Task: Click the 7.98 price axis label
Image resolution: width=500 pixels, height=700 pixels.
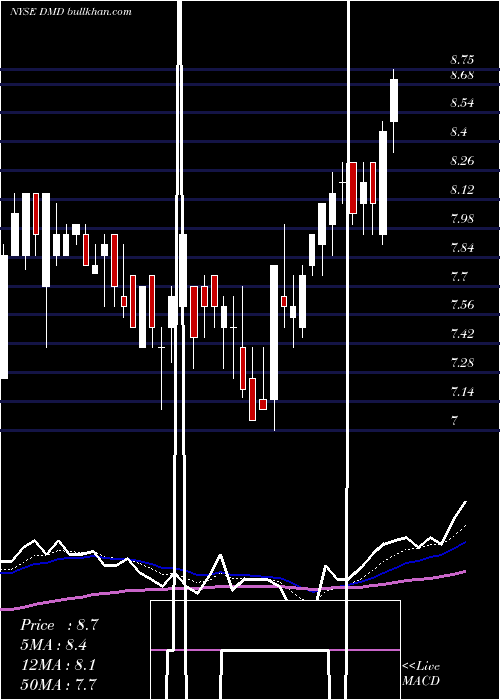Action: point(462,219)
